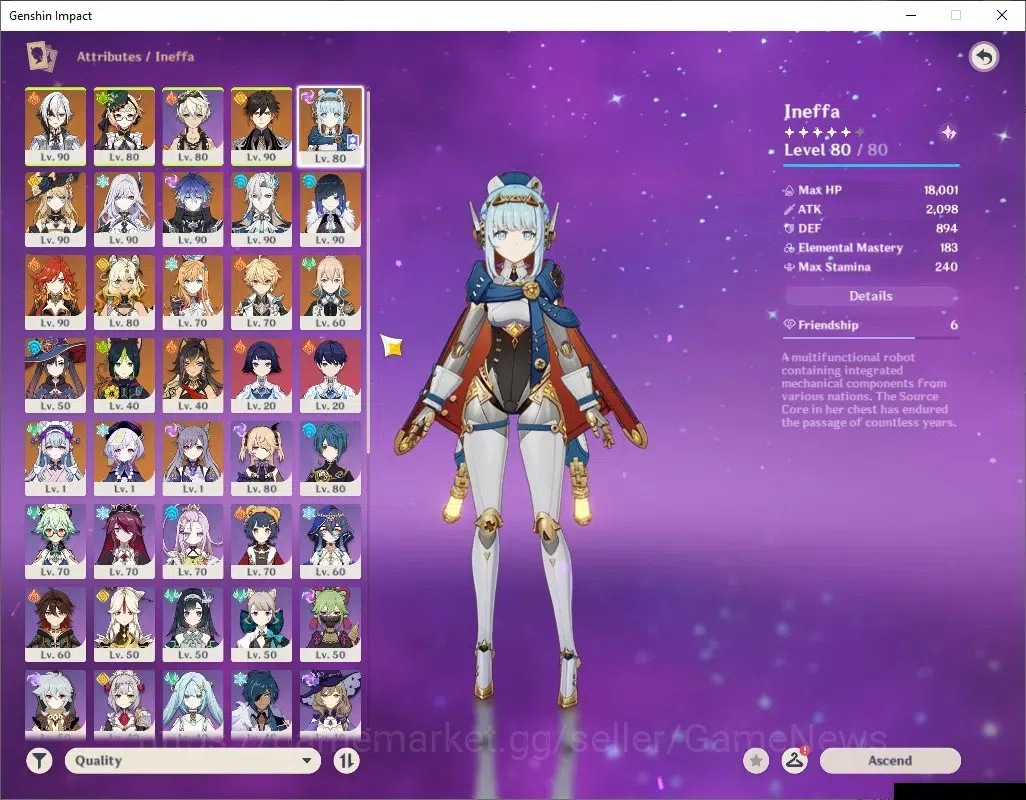Select Xilonen's Lv. 80 portrait
The height and width of the screenshot is (800, 1026).
pyautogui.click(x=124, y=292)
